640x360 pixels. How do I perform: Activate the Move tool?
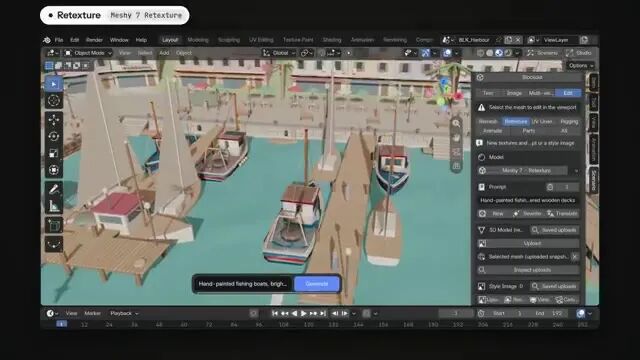pos(53,120)
